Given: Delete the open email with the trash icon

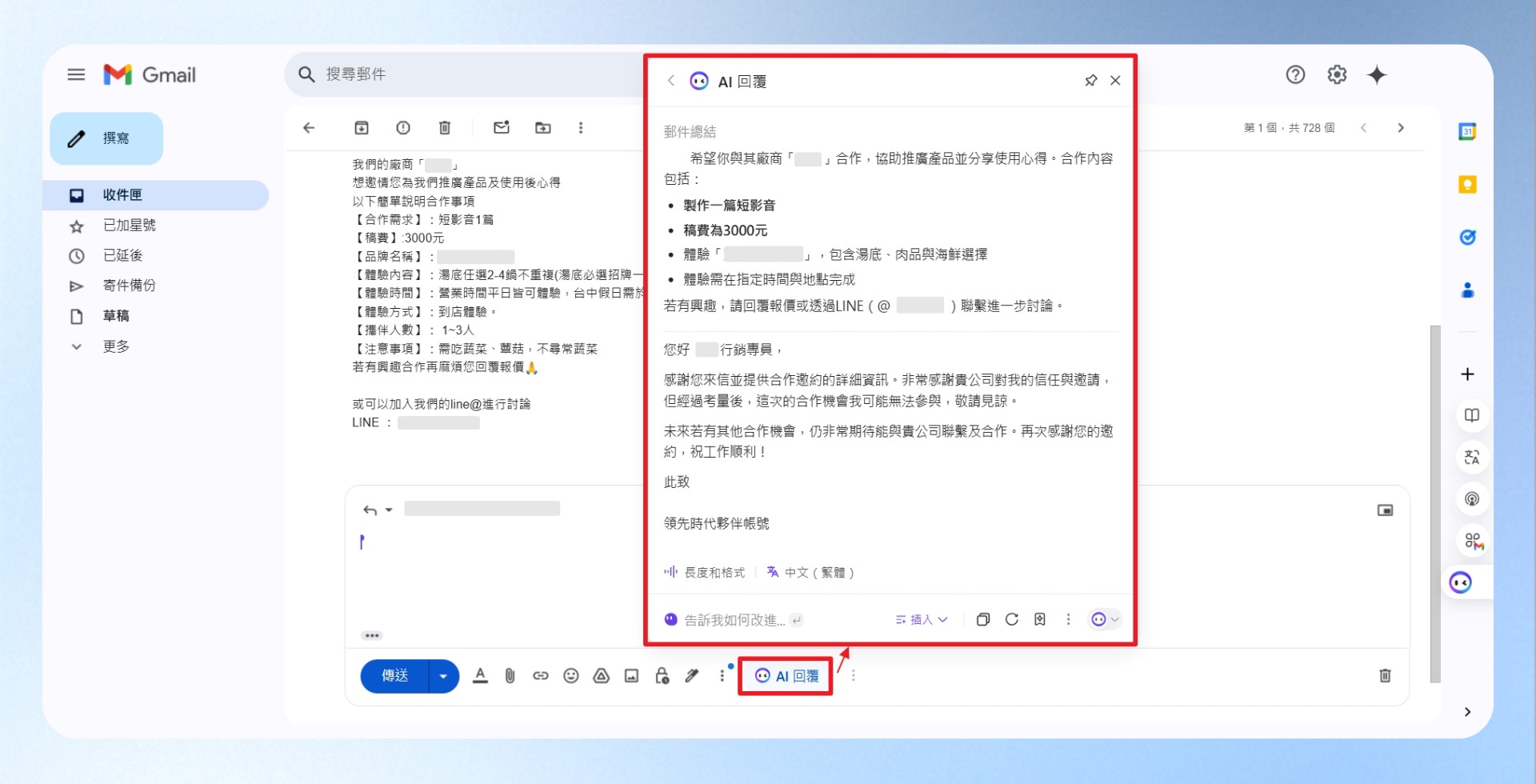Looking at the screenshot, I should (445, 128).
